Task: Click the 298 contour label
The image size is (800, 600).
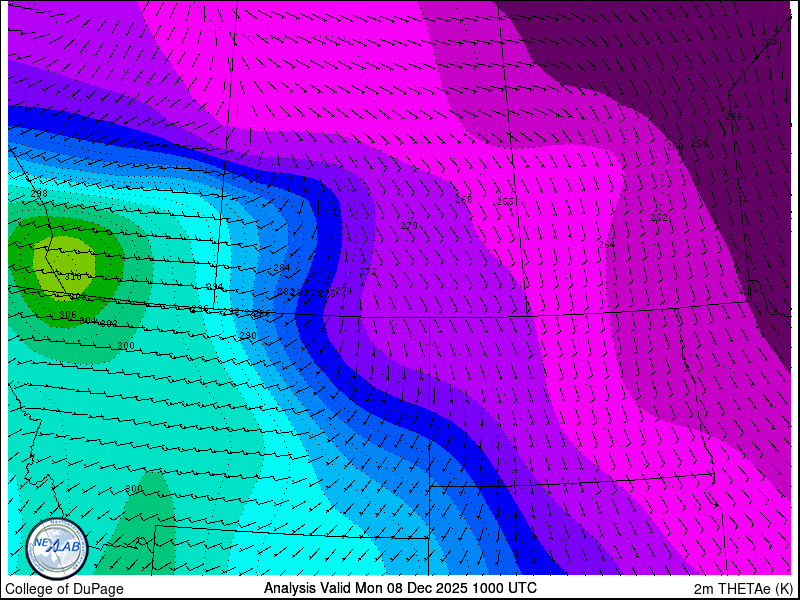Action: point(39,194)
